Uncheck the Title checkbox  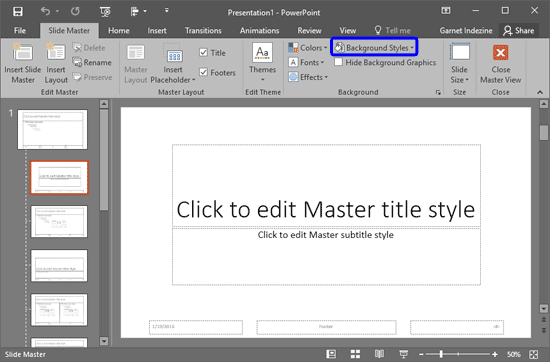coord(203,53)
